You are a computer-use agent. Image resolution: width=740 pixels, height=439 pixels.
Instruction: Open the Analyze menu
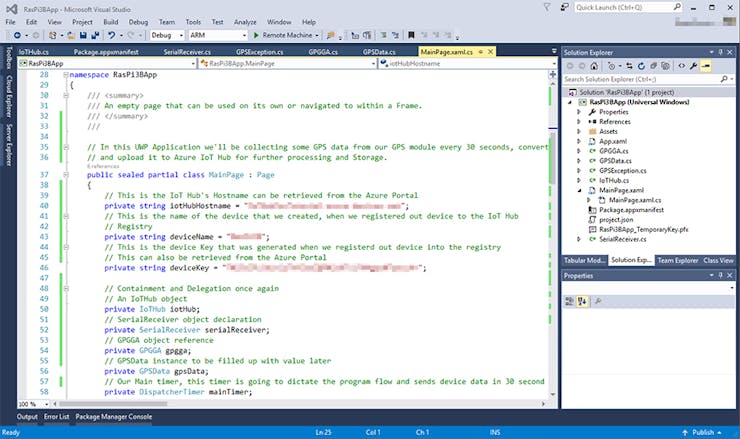coord(245,22)
